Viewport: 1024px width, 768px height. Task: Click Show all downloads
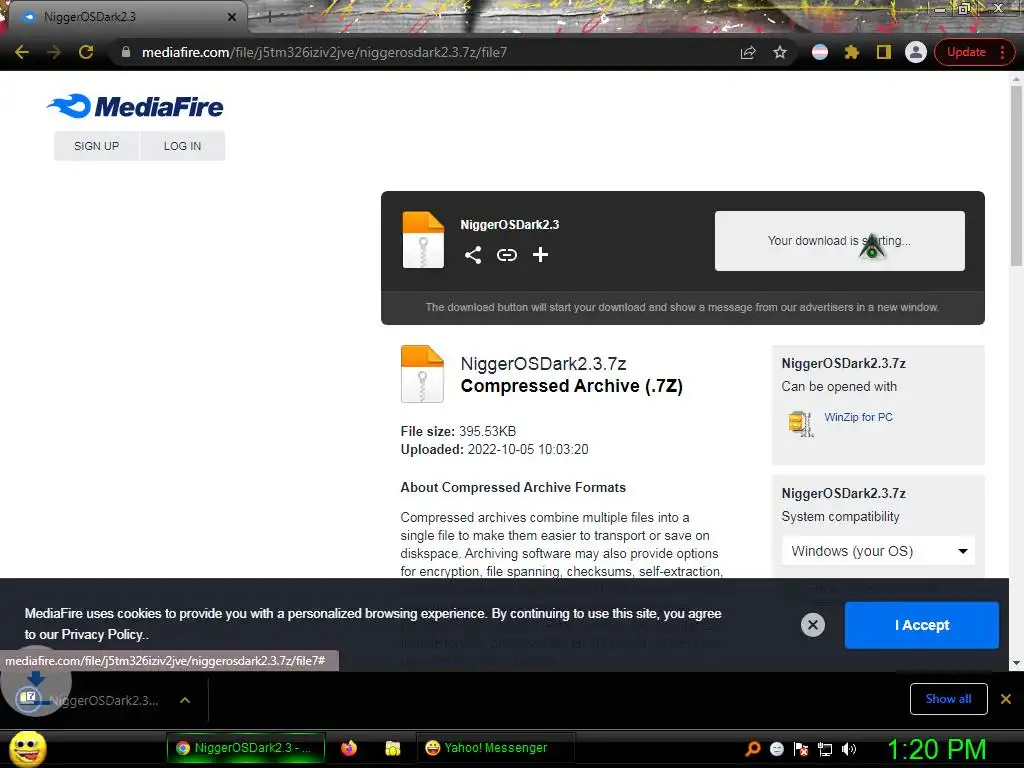tap(948, 699)
